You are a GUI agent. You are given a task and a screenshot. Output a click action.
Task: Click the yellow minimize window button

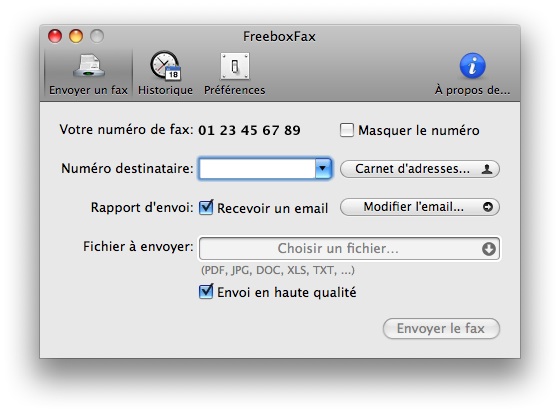tap(76, 36)
